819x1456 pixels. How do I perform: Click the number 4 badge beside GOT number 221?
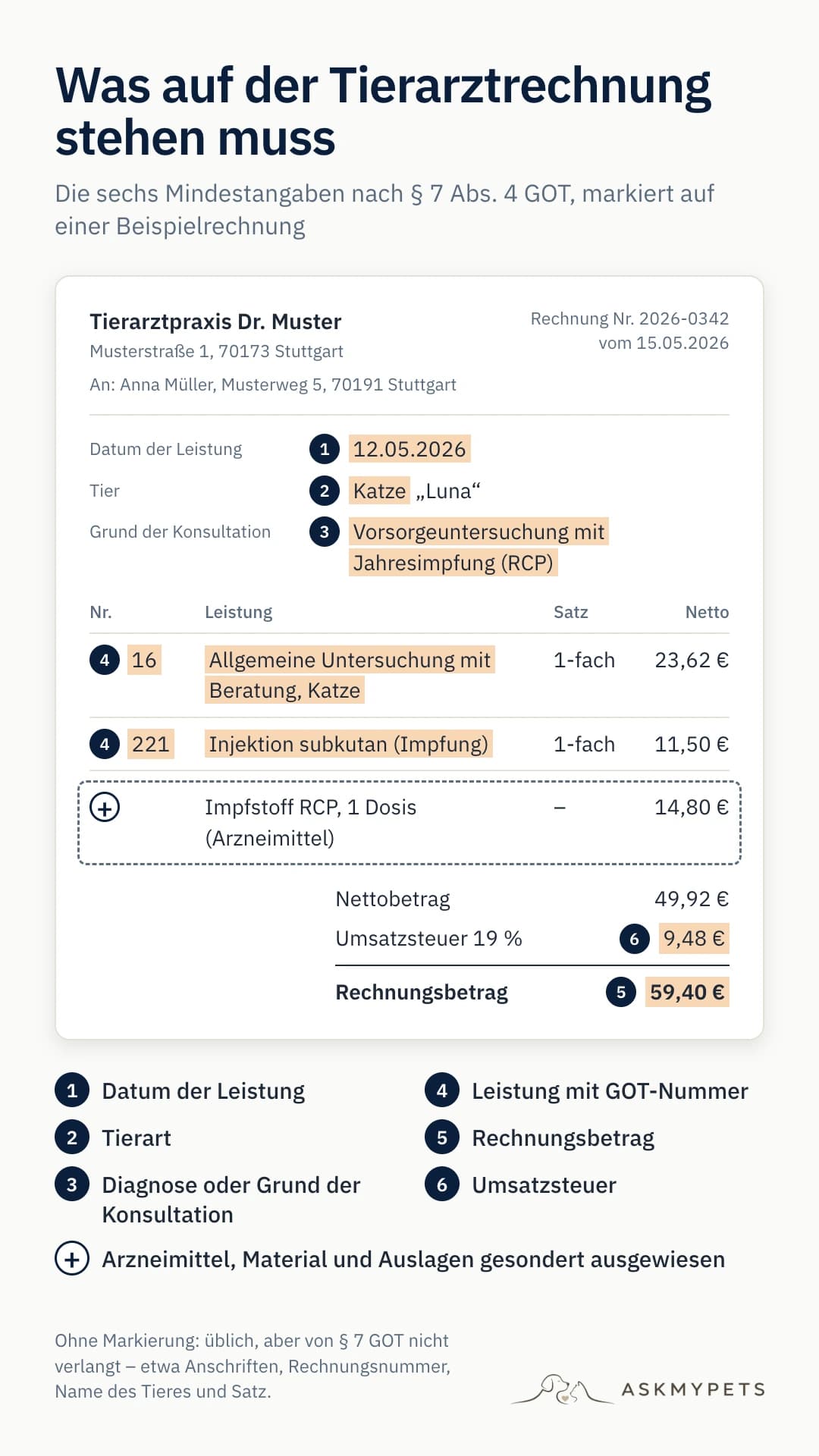(x=105, y=744)
